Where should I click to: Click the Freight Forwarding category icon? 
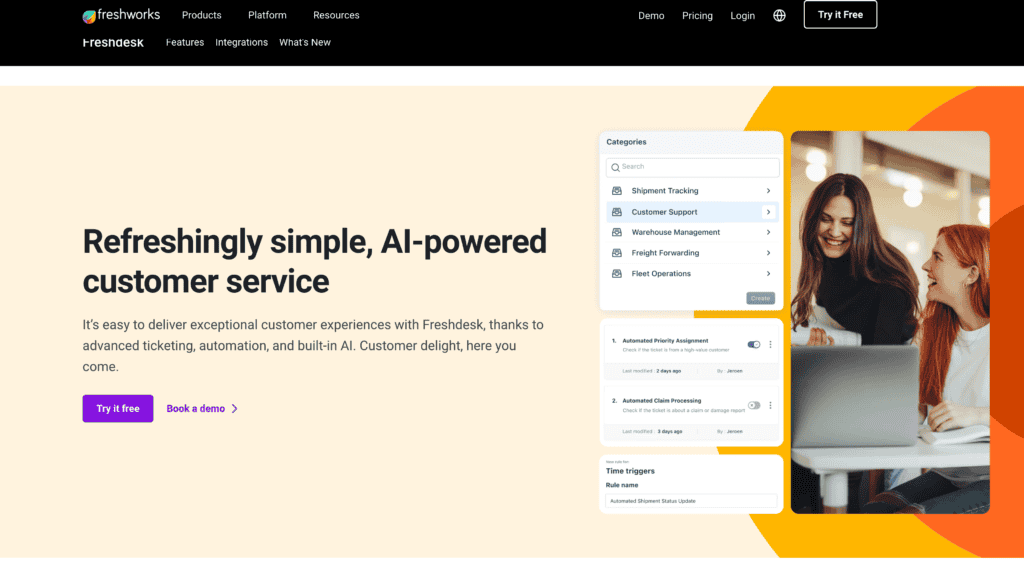point(616,253)
